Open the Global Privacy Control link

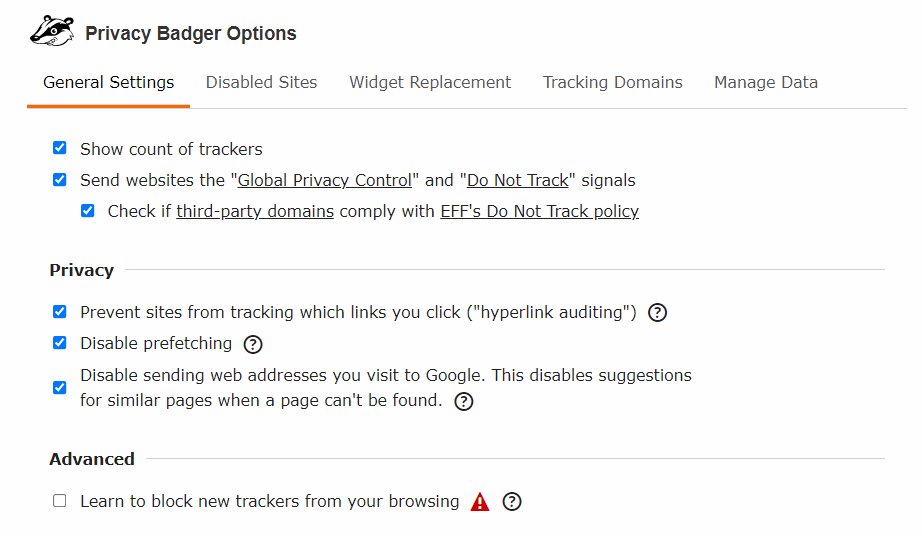[324, 181]
